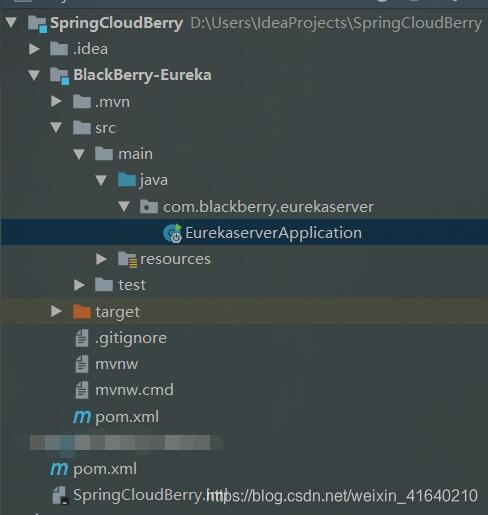Viewport: 488px width, 515px height.
Task: Collapse the BlackBerry-Eureka module arrow
Action: coord(34,75)
